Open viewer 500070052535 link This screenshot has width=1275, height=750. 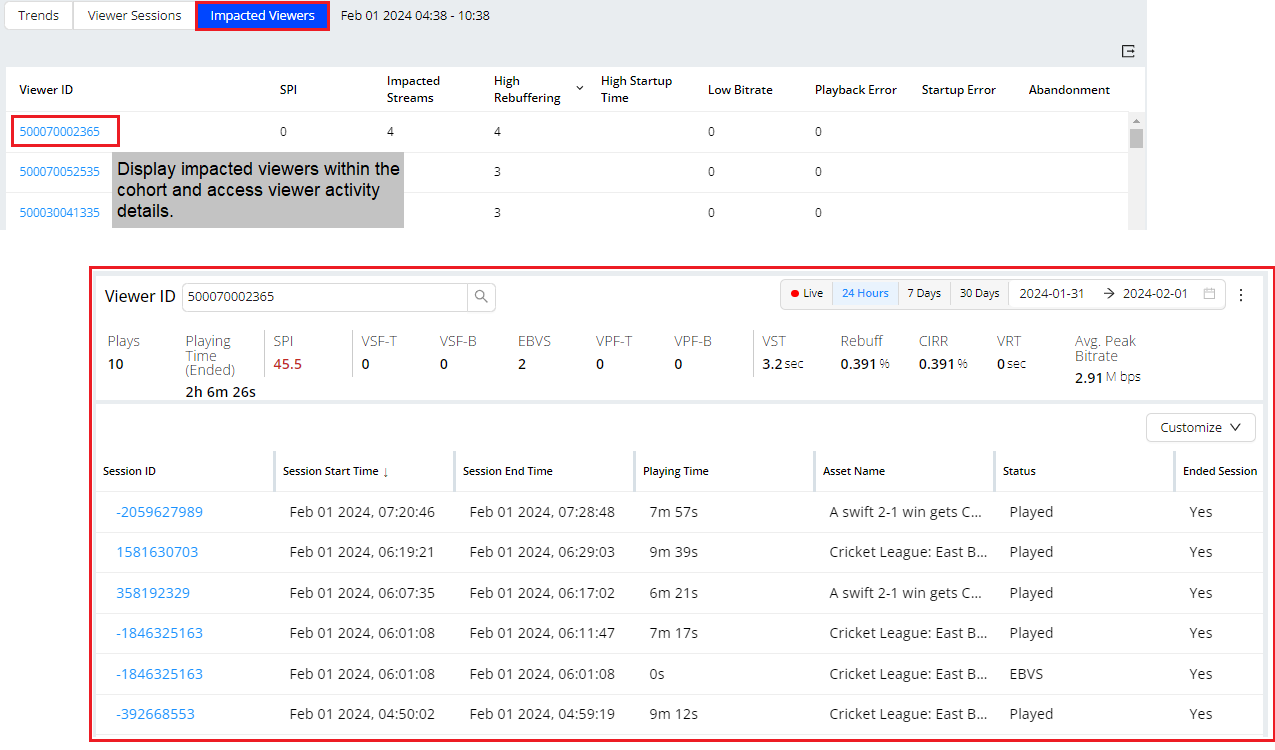click(x=60, y=171)
